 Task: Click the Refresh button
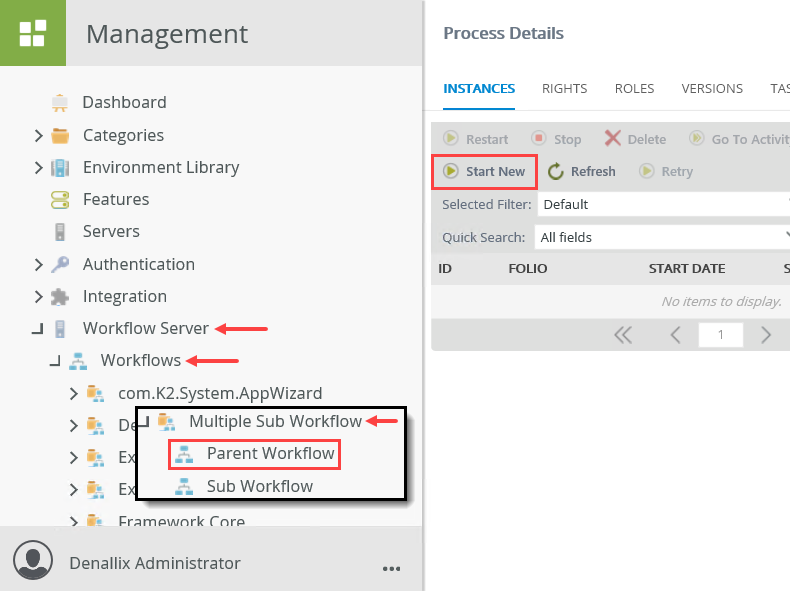tap(582, 171)
